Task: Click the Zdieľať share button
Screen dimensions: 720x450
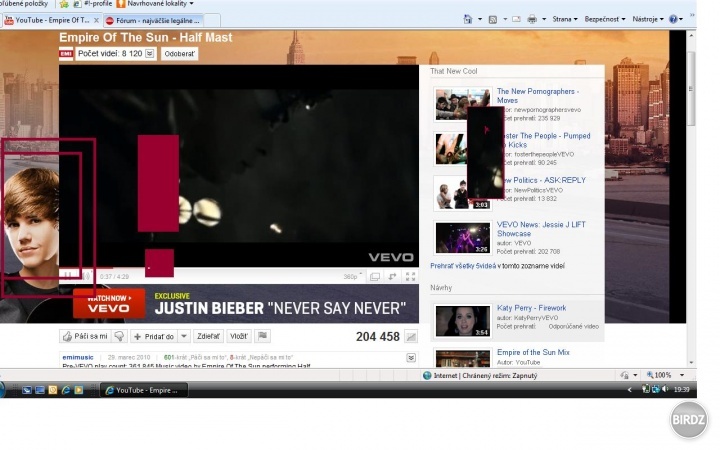Action: coord(208,337)
